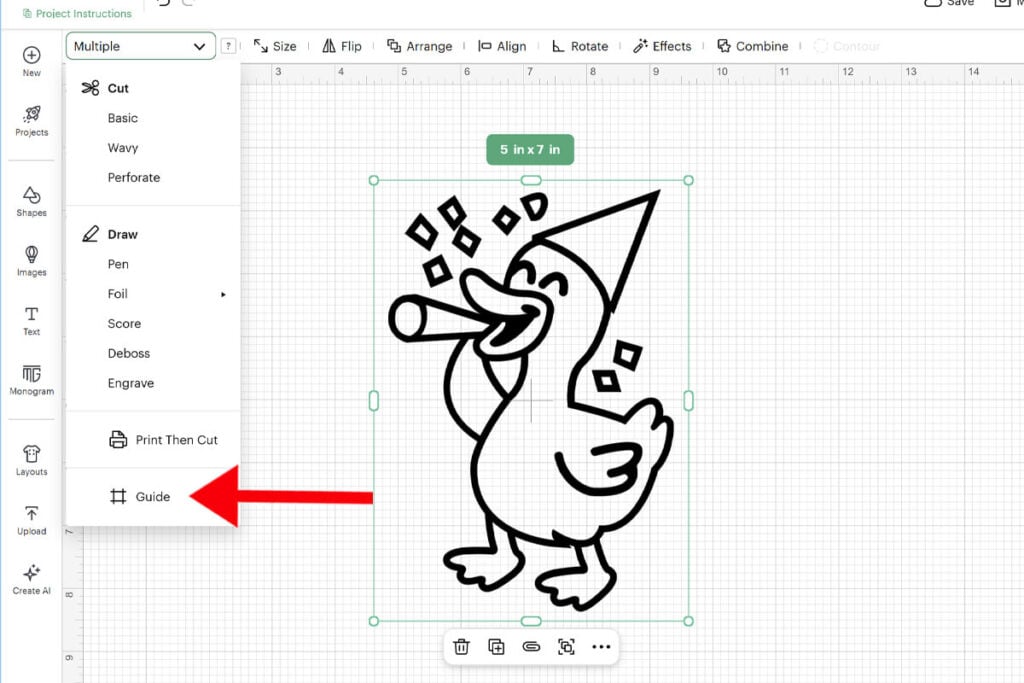Open the Rotate tool
Screen dimensions: 1024x683
click(x=580, y=46)
